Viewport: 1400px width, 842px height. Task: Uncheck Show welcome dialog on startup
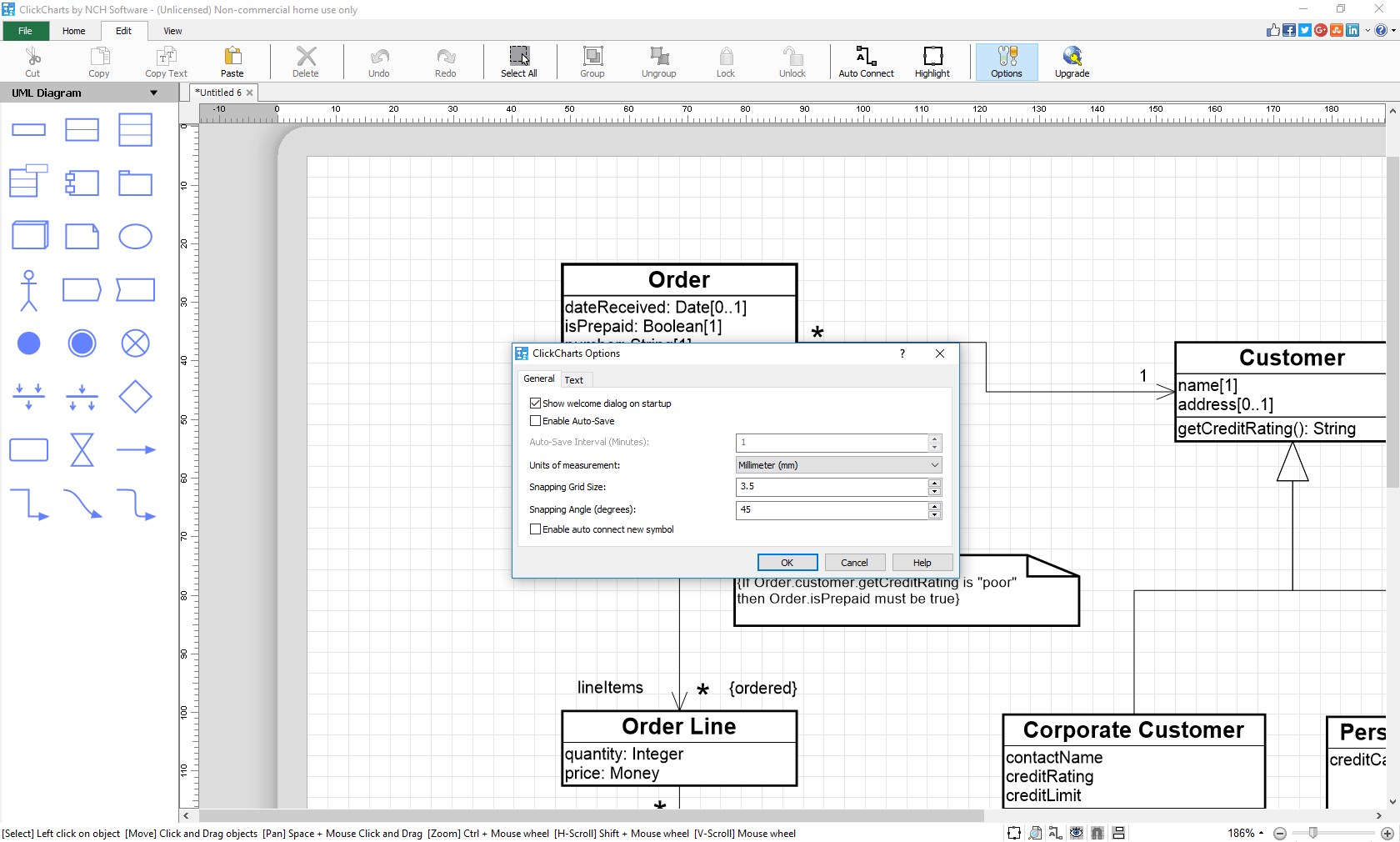coord(536,403)
